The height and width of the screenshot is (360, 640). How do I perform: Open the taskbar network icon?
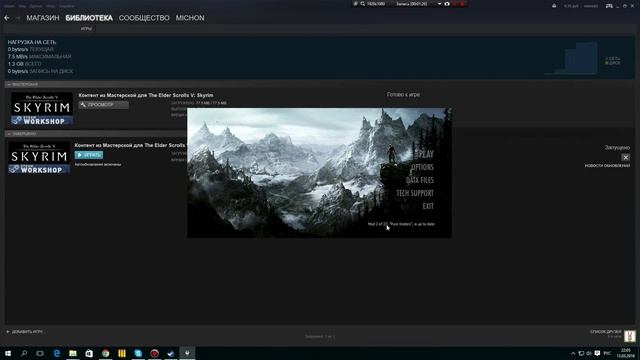click(x=581, y=353)
